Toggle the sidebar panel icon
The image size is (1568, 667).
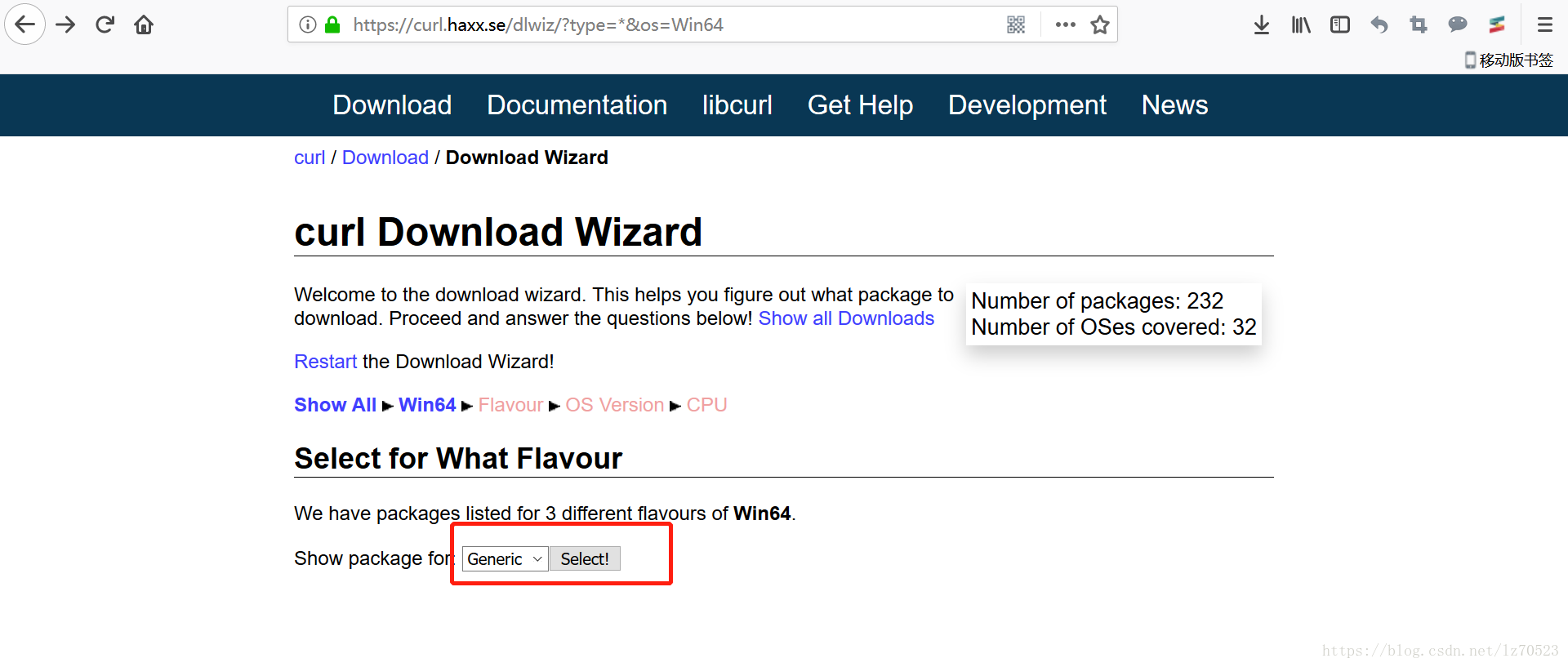[1340, 24]
